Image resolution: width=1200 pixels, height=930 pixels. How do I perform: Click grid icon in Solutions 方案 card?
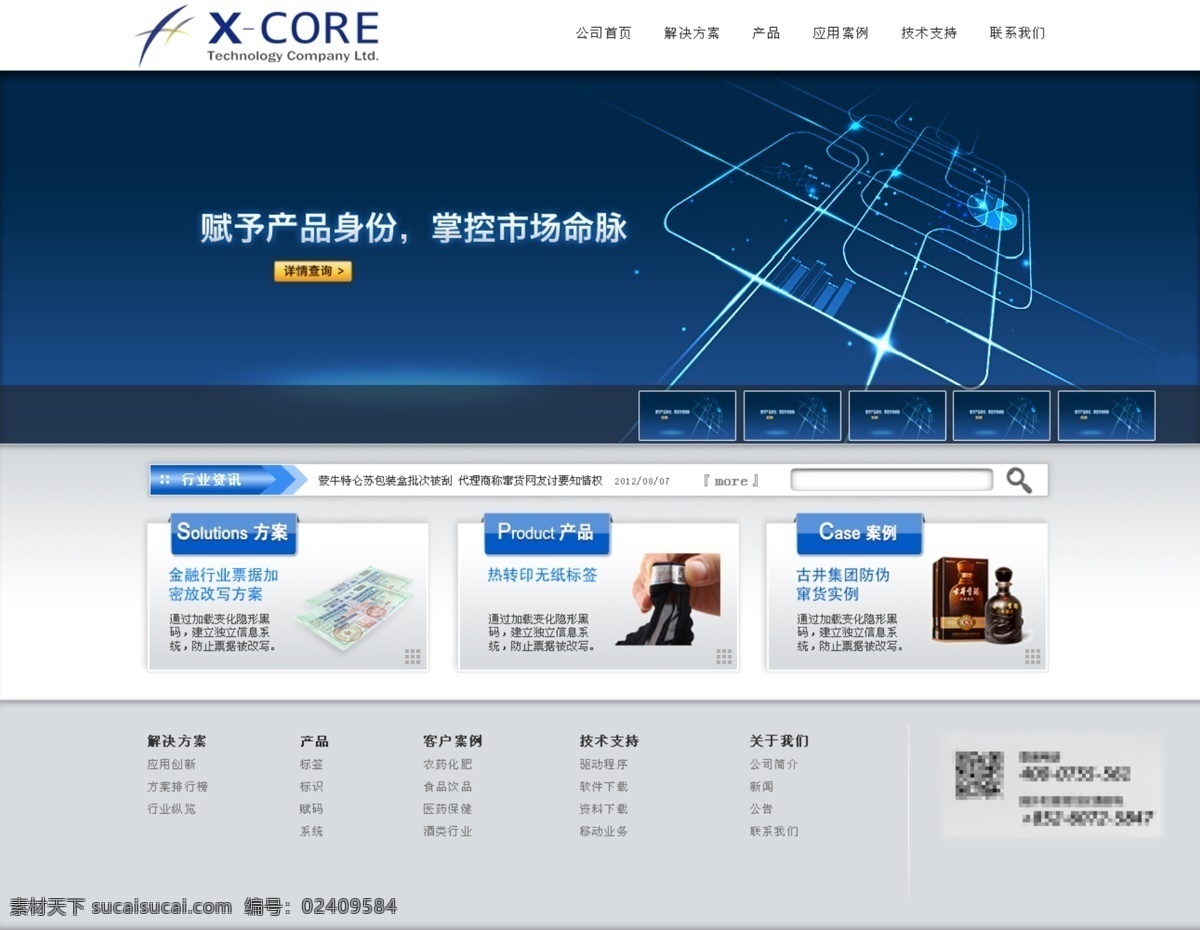tap(413, 657)
